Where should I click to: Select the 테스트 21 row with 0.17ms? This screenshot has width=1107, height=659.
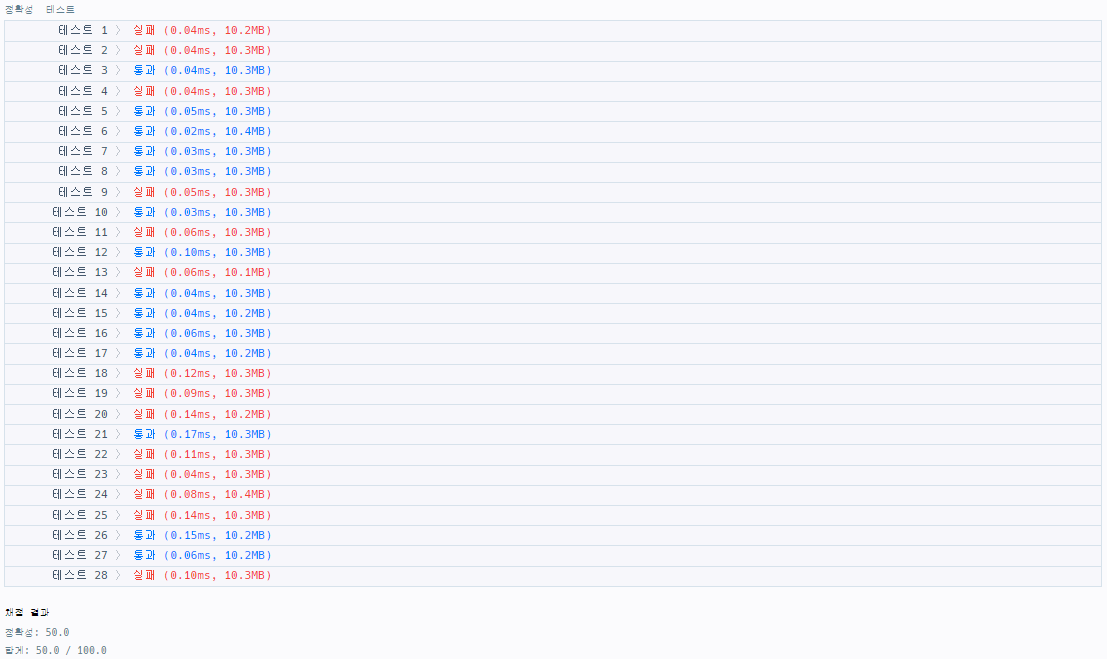[553, 434]
